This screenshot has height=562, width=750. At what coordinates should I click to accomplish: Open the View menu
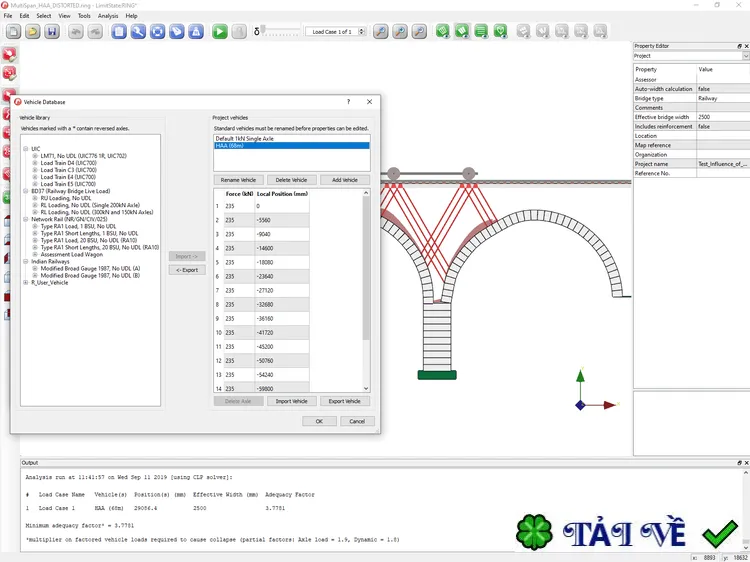(64, 16)
